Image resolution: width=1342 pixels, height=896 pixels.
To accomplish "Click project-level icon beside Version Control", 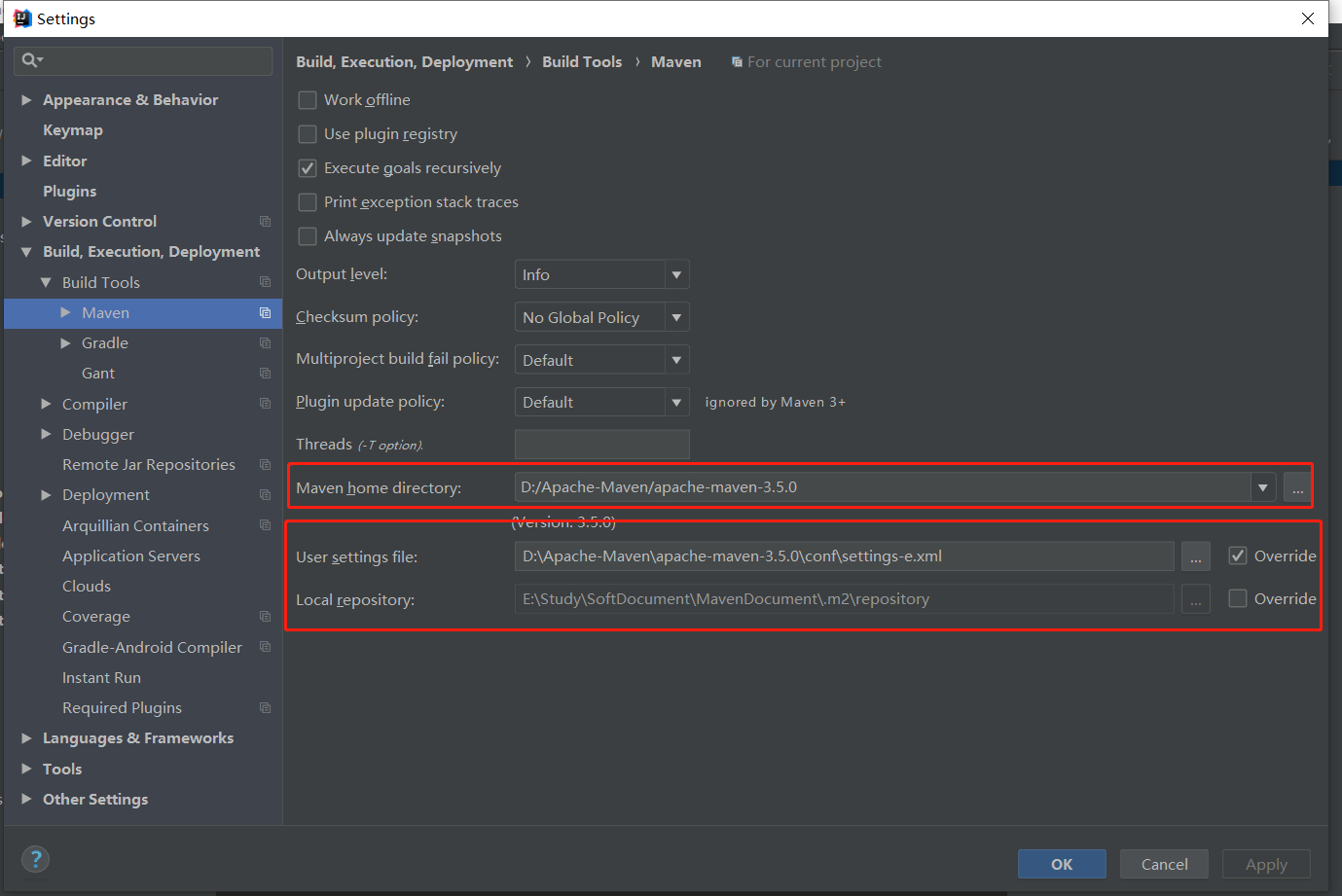I will click(265, 222).
